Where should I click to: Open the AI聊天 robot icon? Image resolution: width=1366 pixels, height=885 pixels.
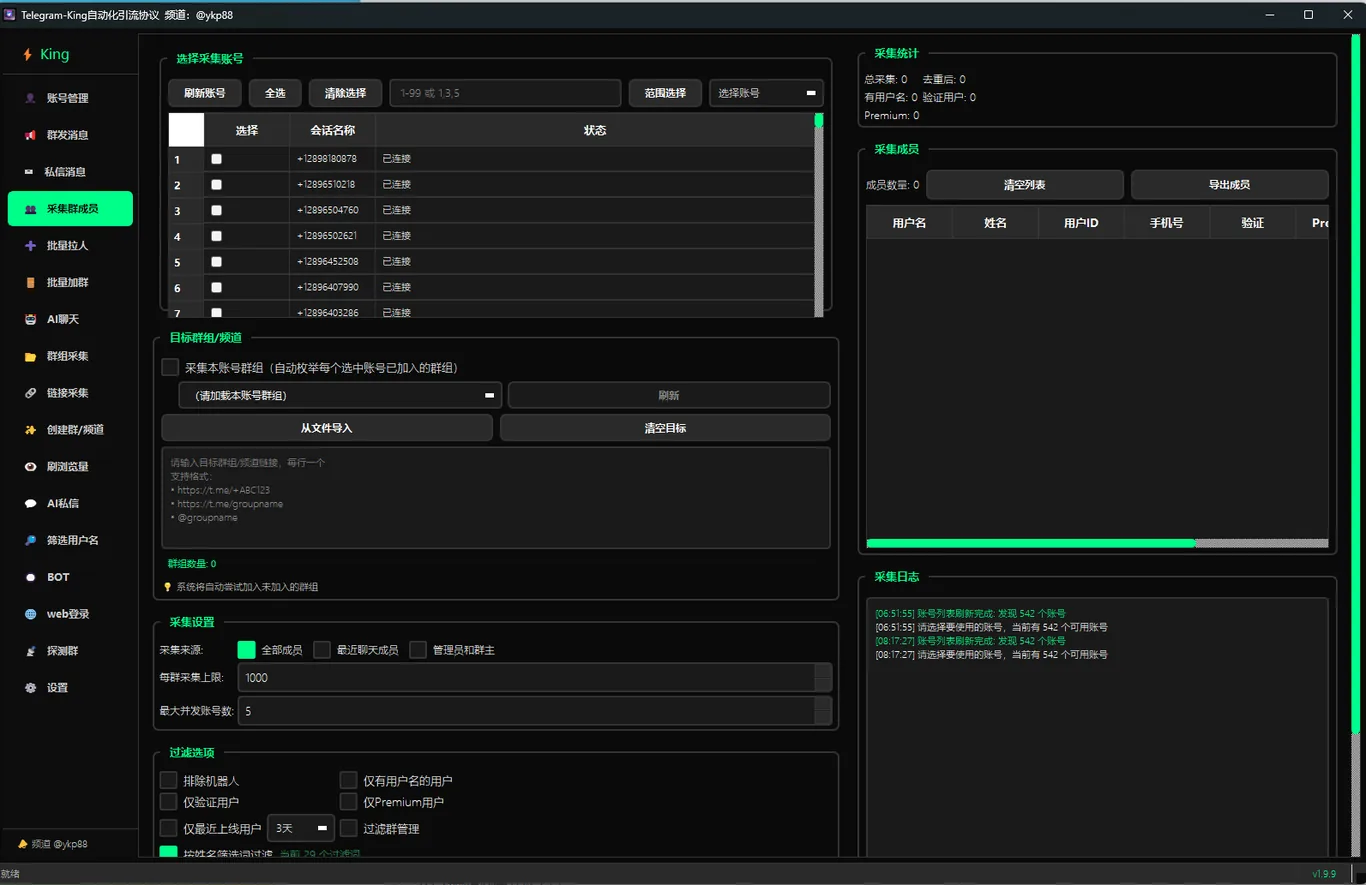[x=30, y=319]
